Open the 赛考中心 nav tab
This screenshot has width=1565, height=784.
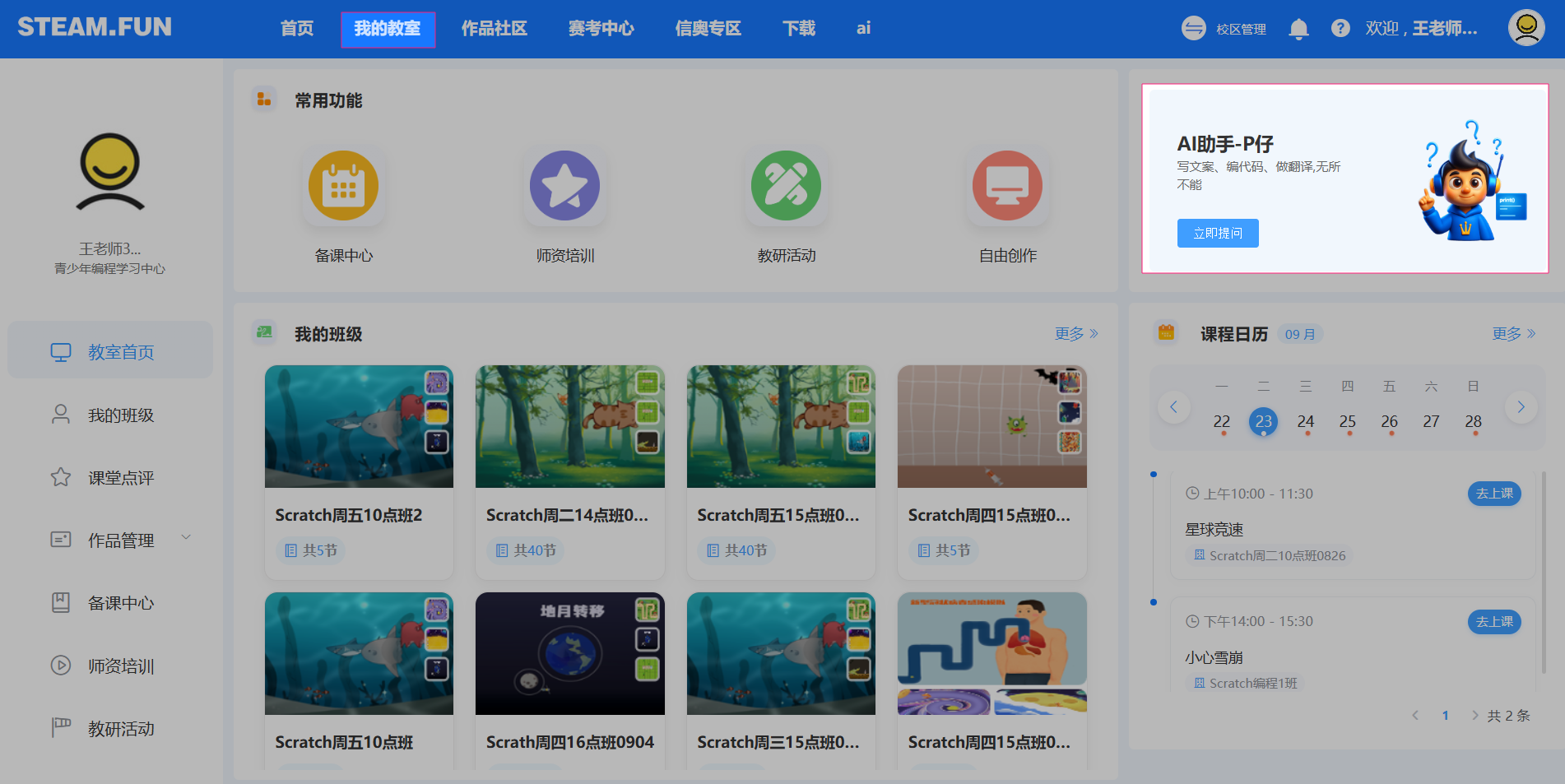click(601, 29)
